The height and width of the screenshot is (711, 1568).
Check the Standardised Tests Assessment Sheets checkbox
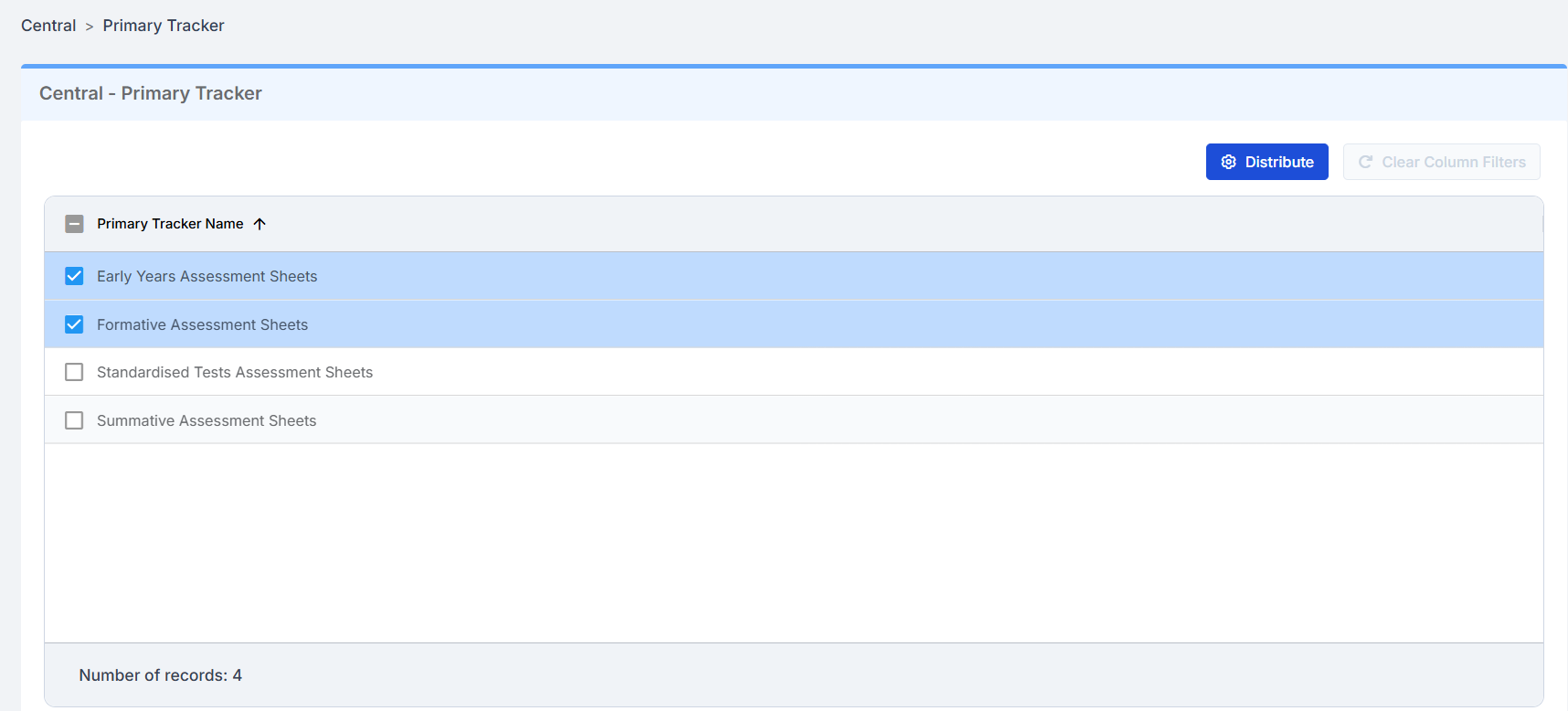coord(74,372)
